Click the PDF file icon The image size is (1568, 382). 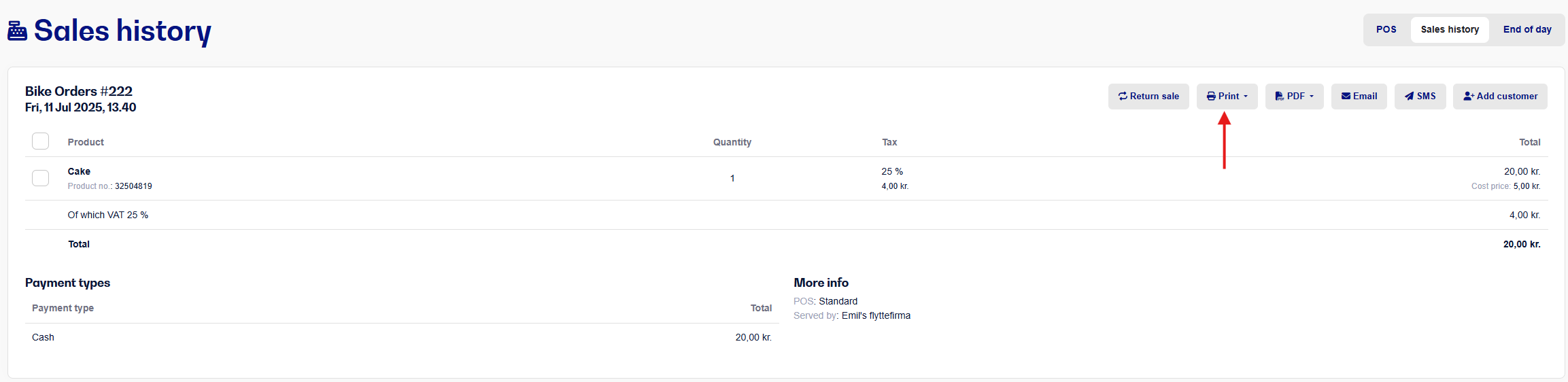click(x=1279, y=97)
